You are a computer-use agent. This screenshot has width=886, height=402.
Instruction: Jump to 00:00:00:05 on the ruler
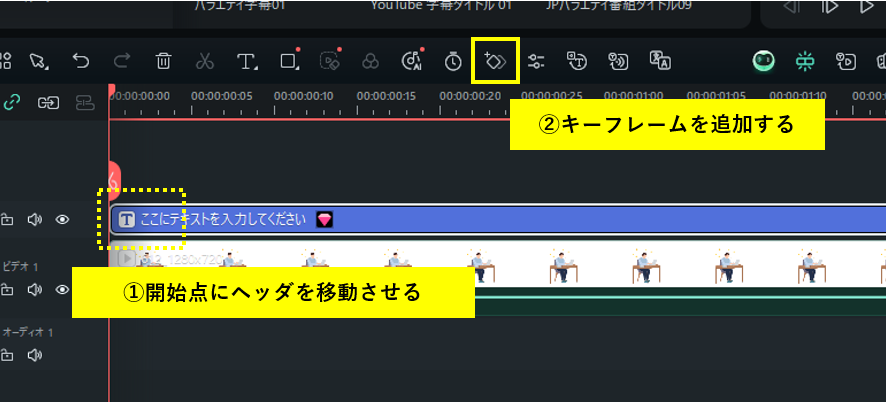pos(222,96)
